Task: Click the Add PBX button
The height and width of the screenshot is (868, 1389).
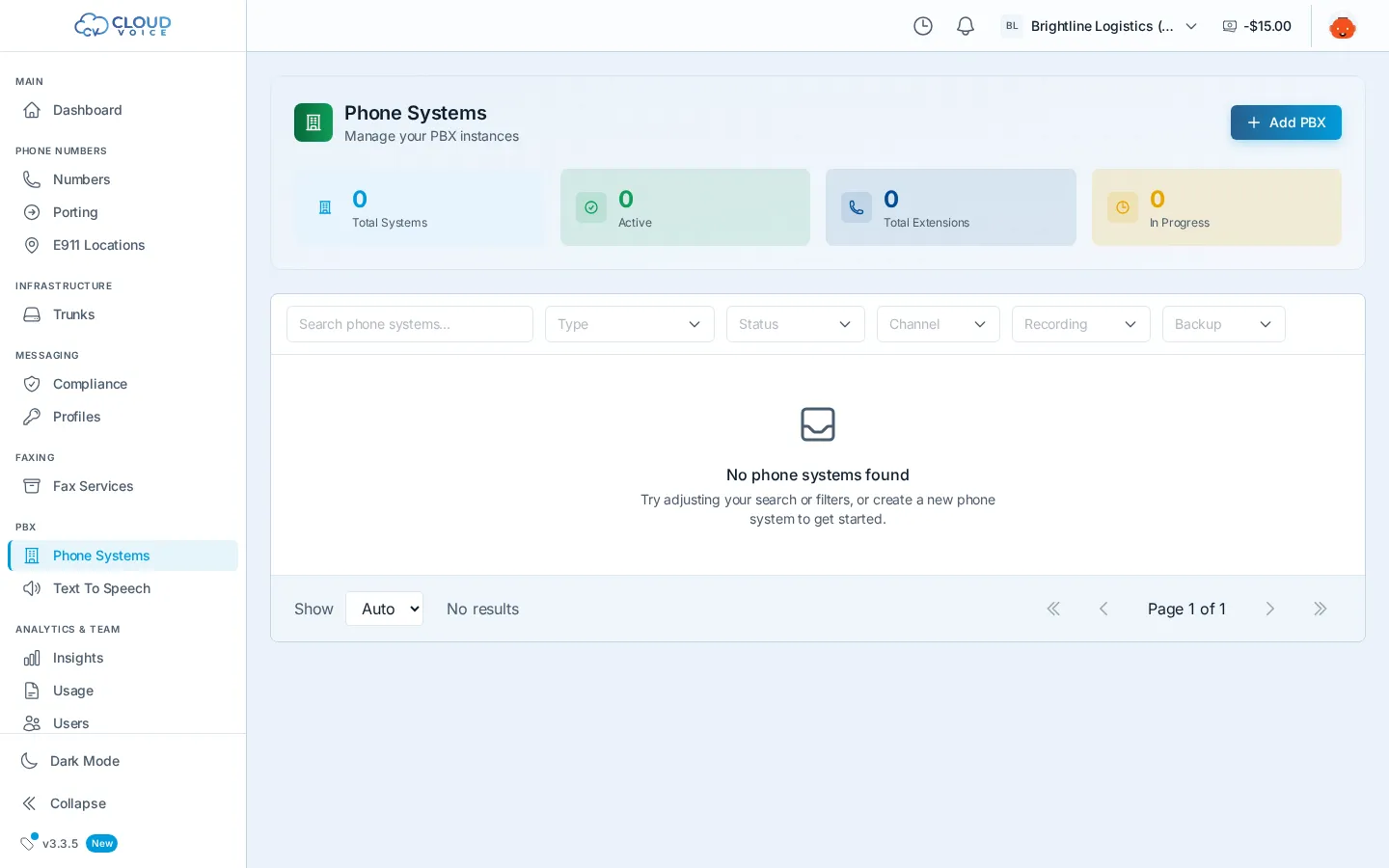Action: pos(1286,122)
